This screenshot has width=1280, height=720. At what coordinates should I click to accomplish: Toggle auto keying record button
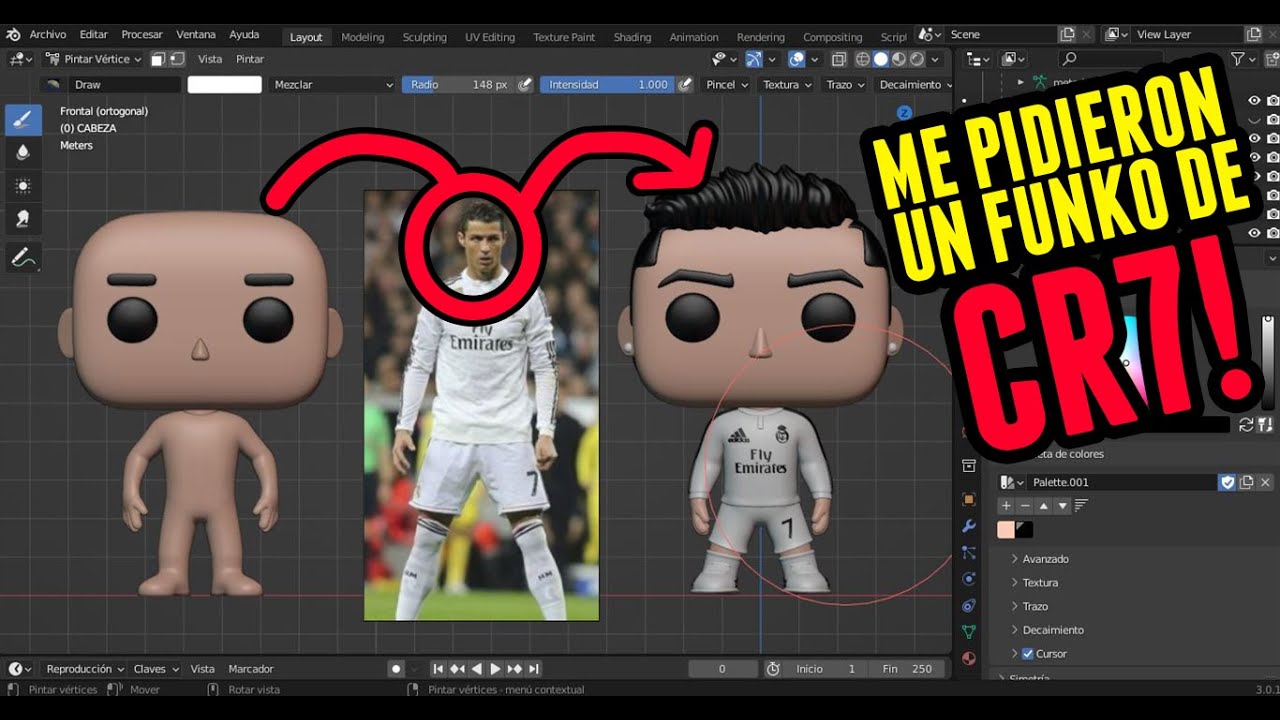click(396, 669)
